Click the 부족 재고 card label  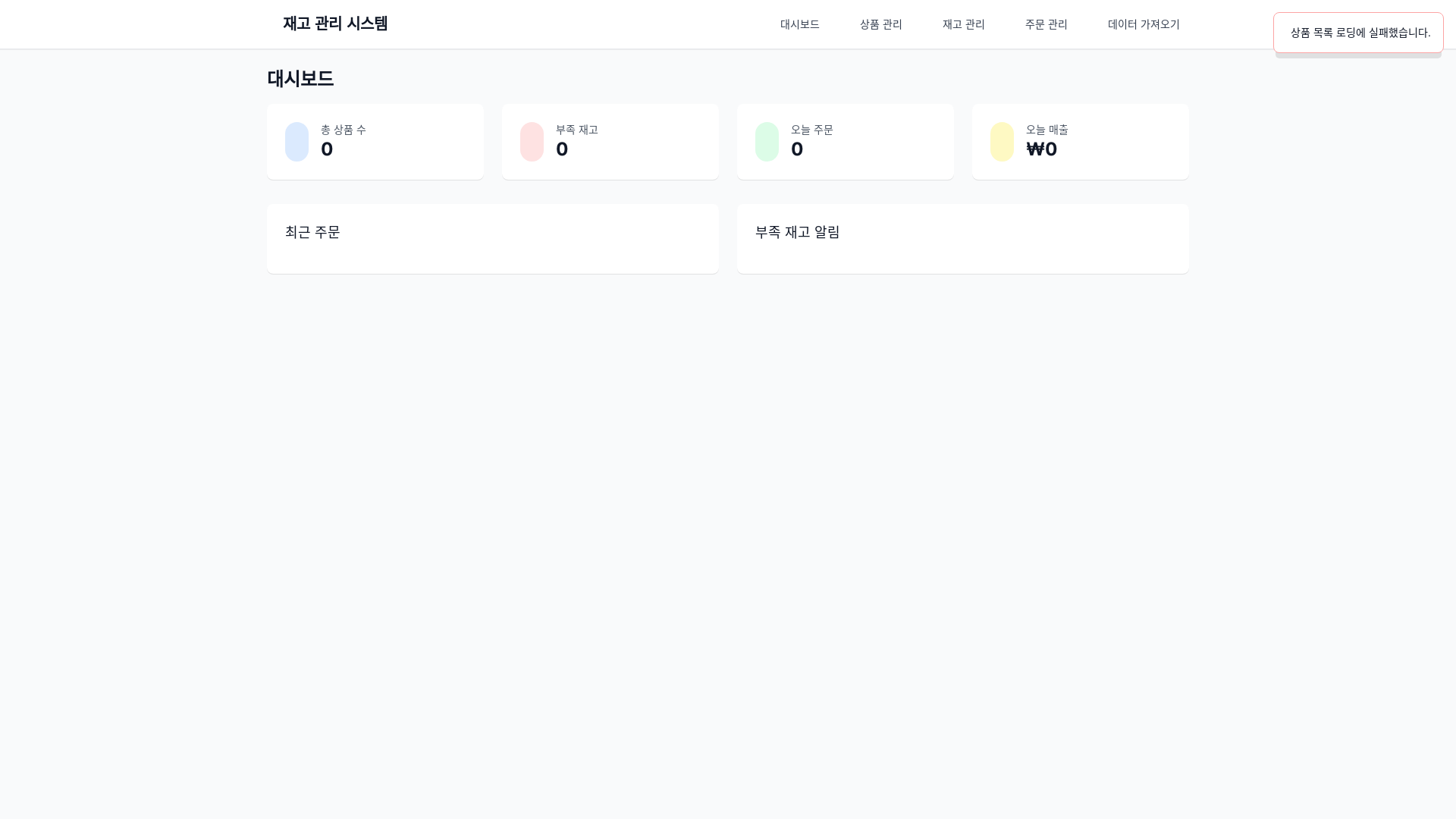tap(577, 130)
